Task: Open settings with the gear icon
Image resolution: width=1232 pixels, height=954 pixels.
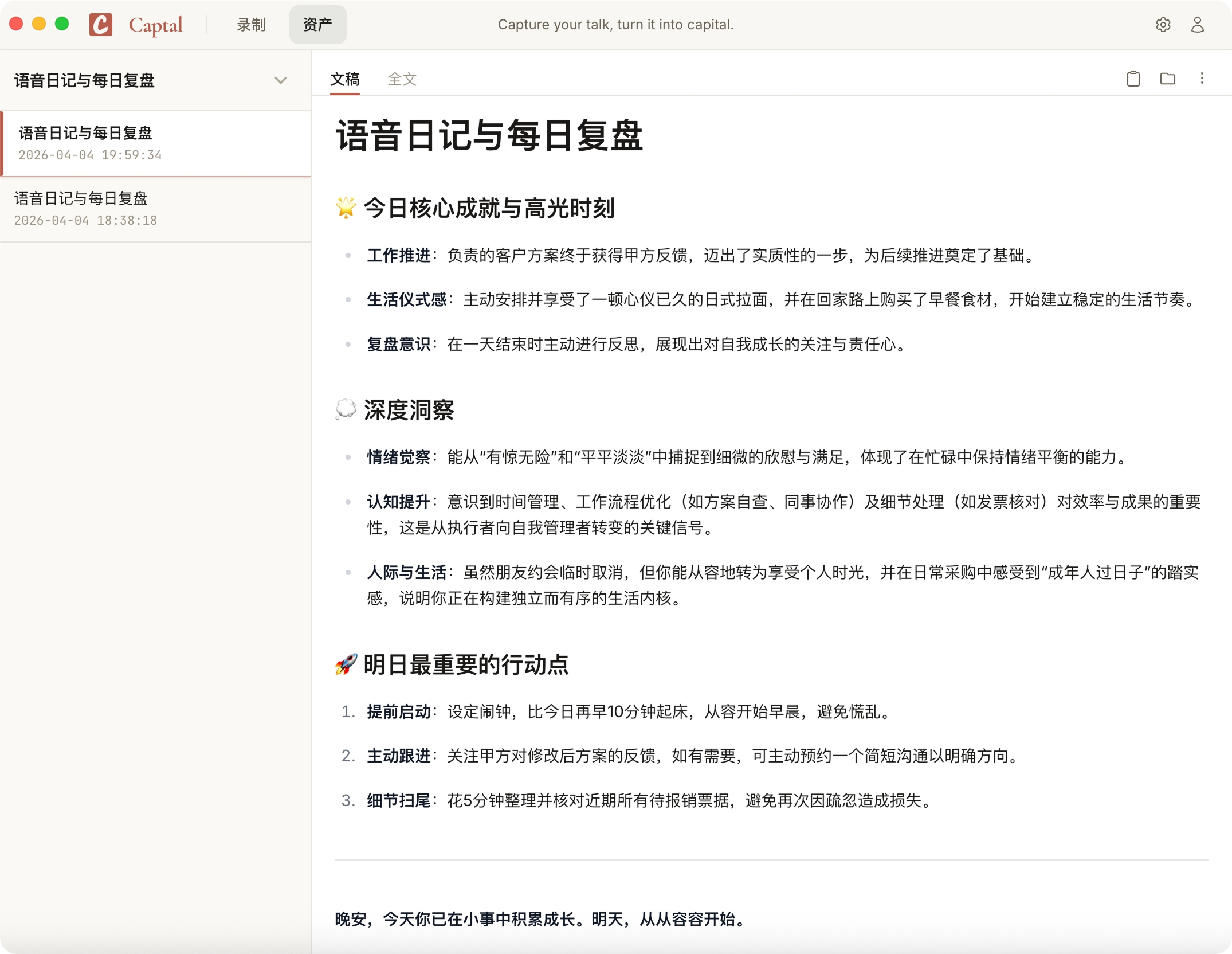Action: tap(1163, 25)
